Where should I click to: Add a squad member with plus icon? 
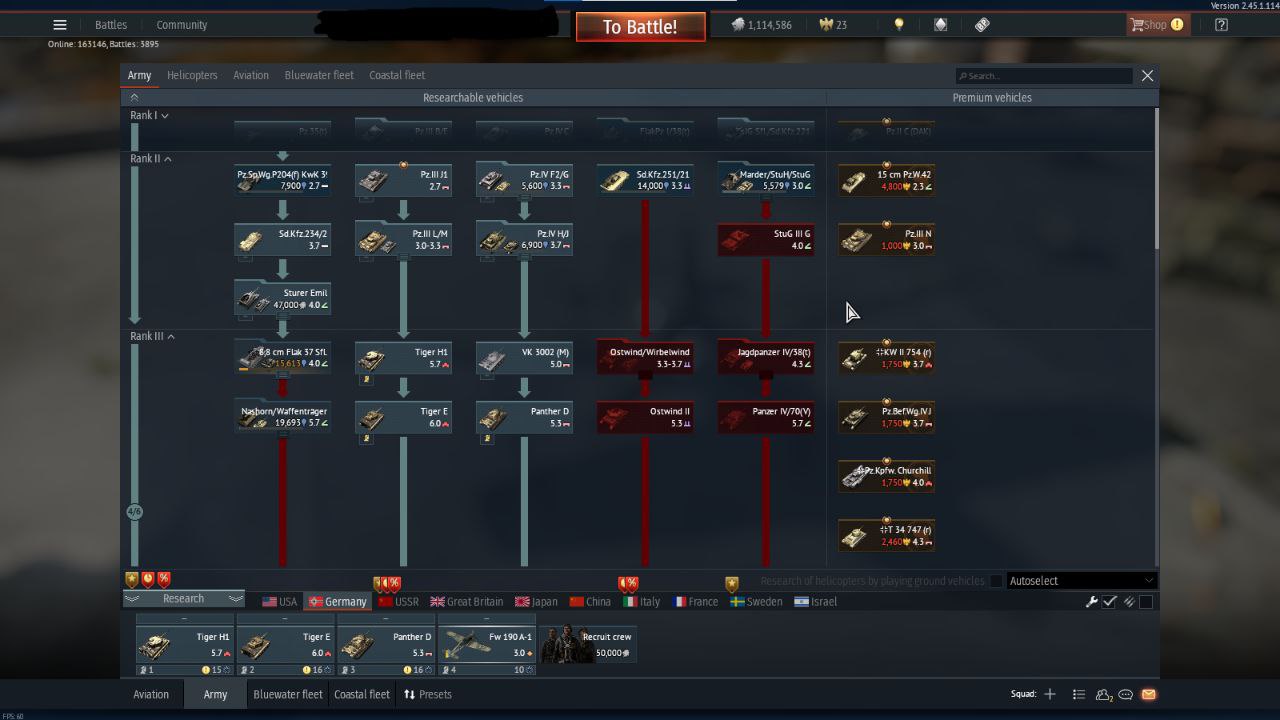click(x=1050, y=694)
